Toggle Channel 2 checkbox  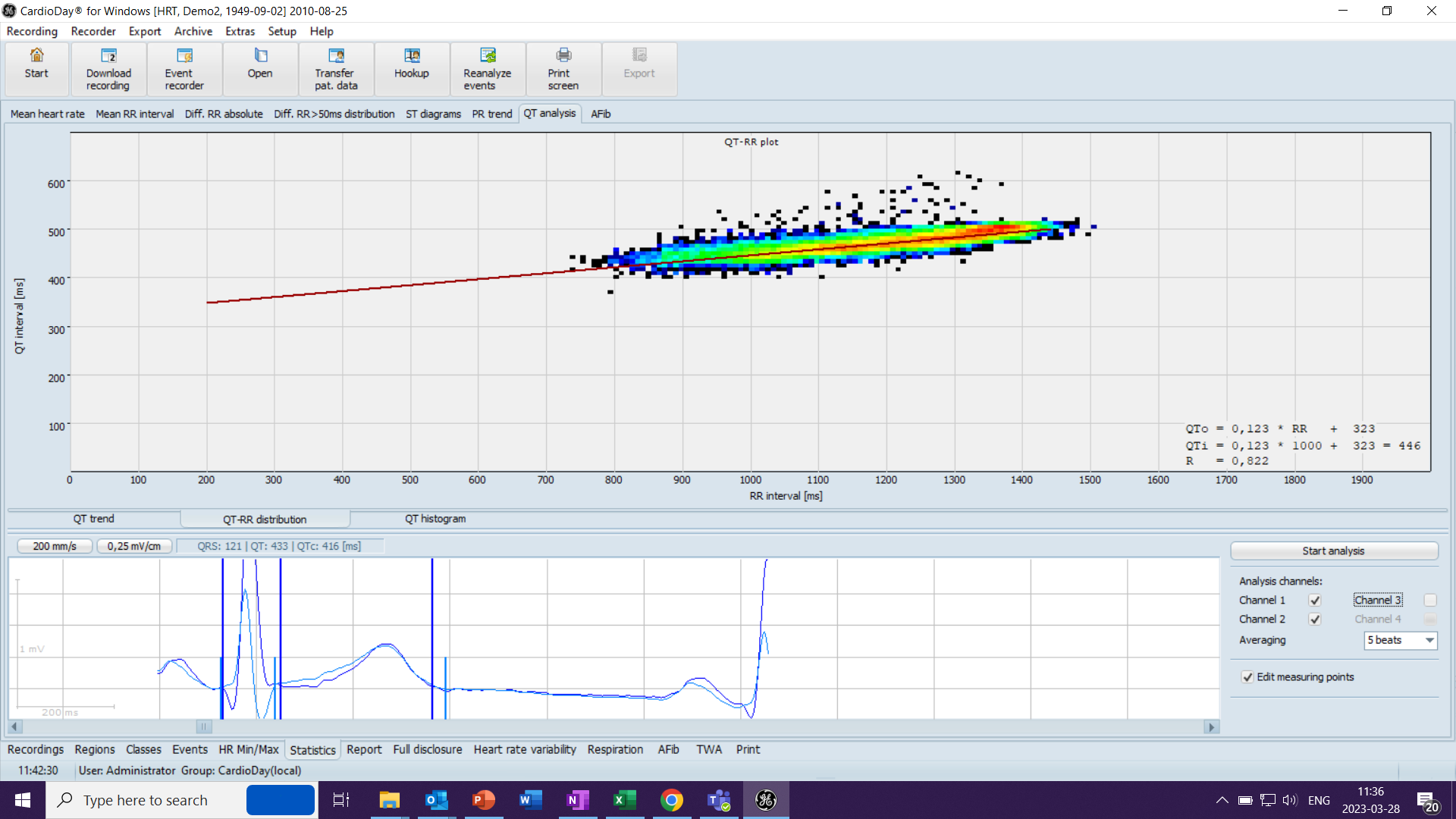[x=1315, y=620]
